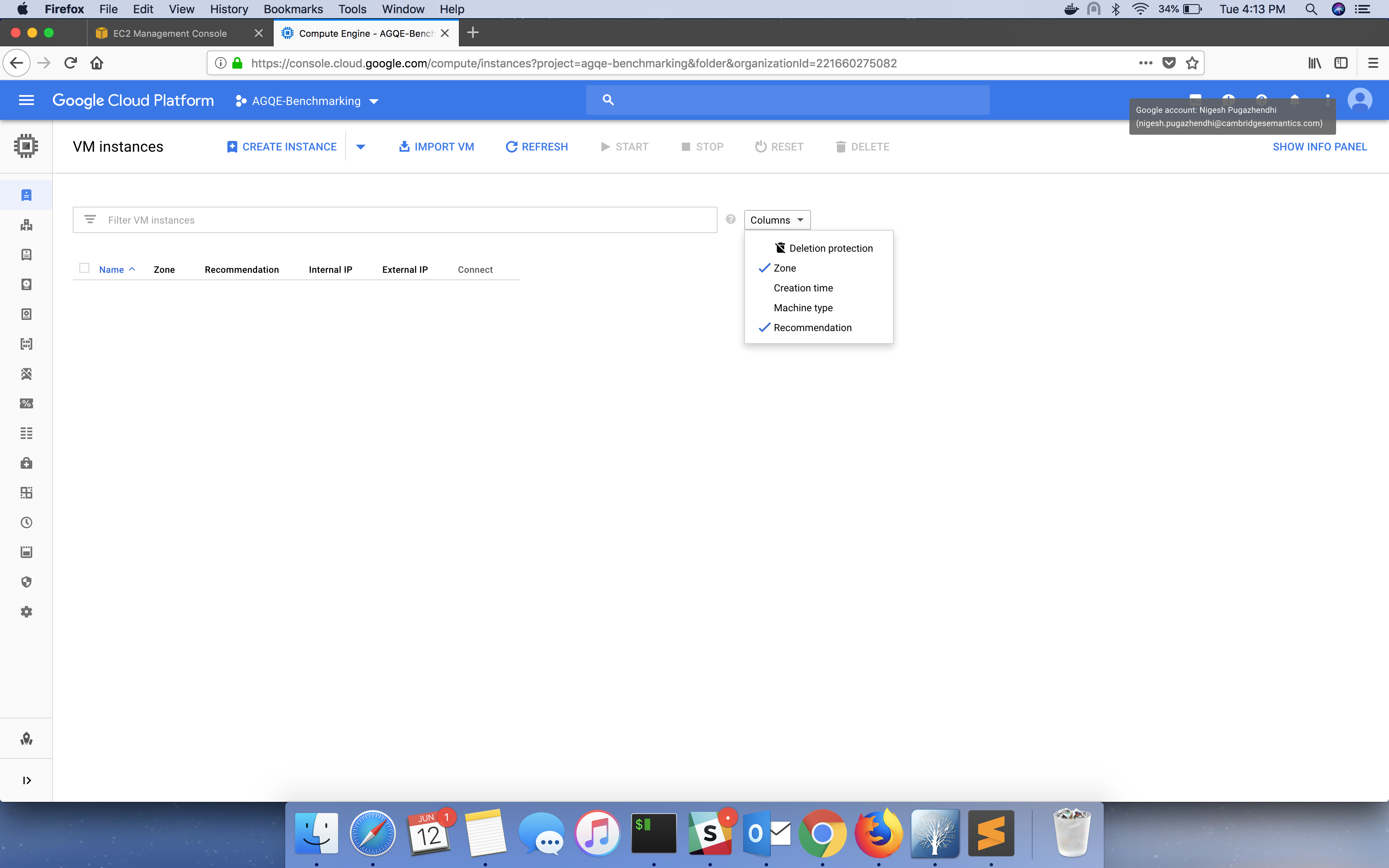Click the VM instances sidebar icon
This screenshot has height=868, width=1389.
tap(26, 195)
